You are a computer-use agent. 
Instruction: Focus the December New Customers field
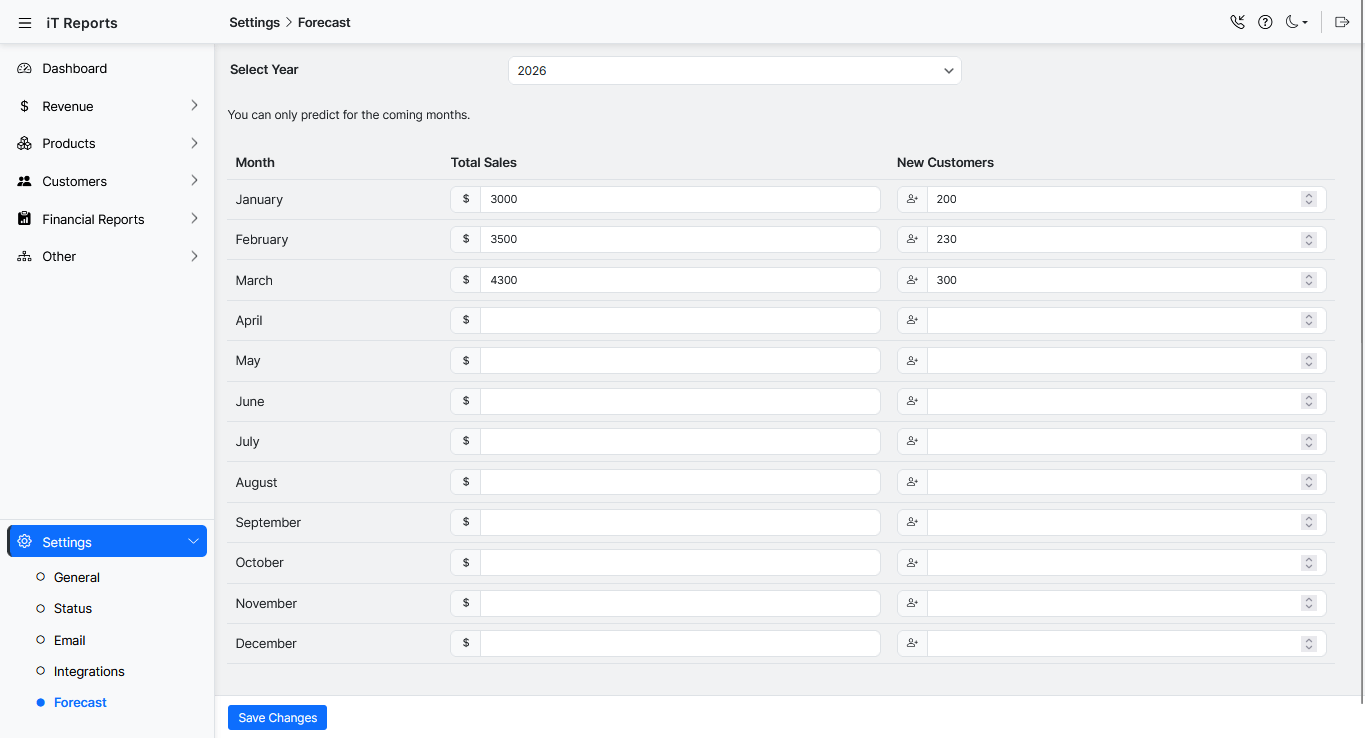1110,644
